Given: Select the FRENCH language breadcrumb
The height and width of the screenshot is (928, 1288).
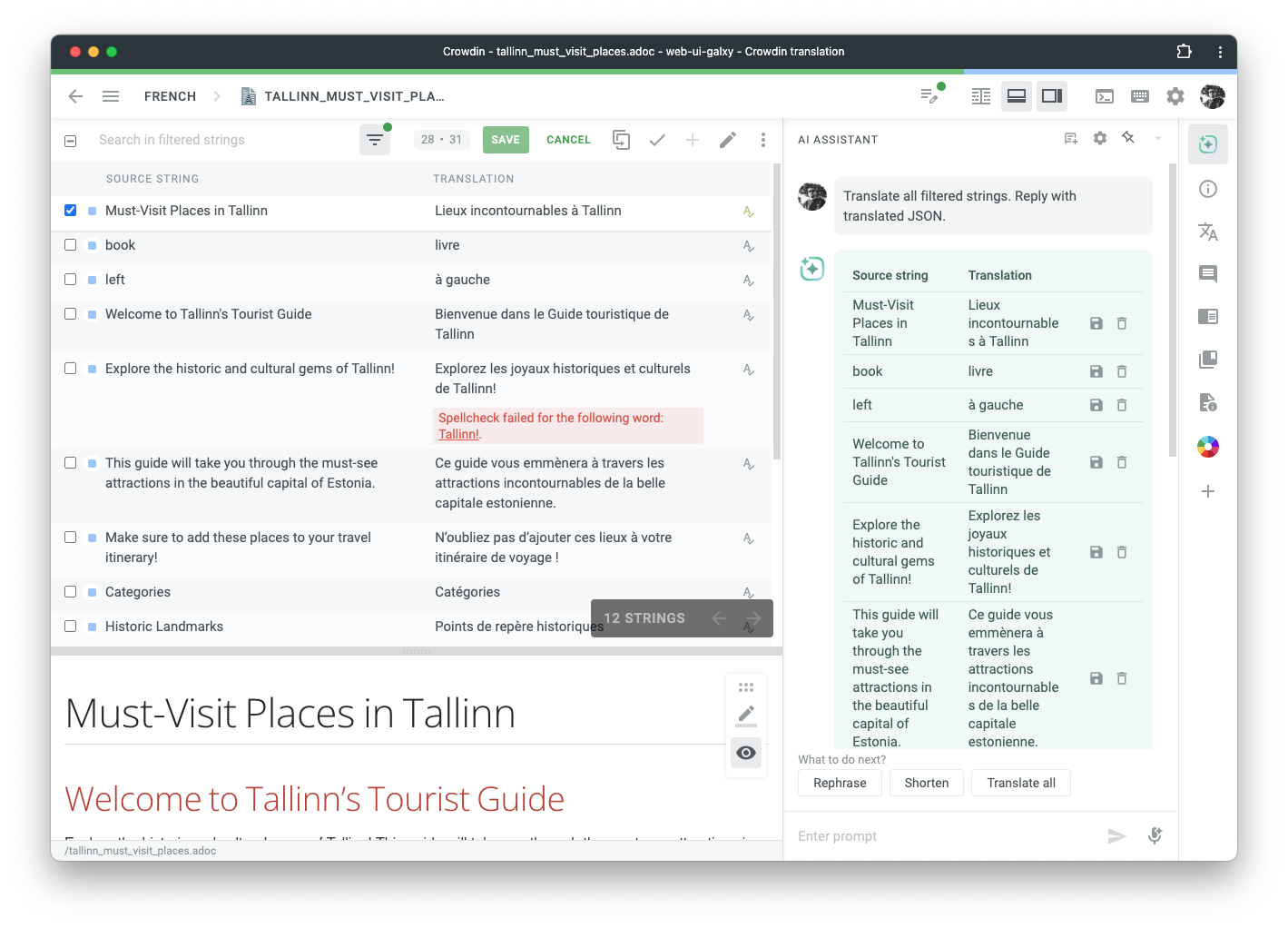Looking at the screenshot, I should tap(170, 96).
